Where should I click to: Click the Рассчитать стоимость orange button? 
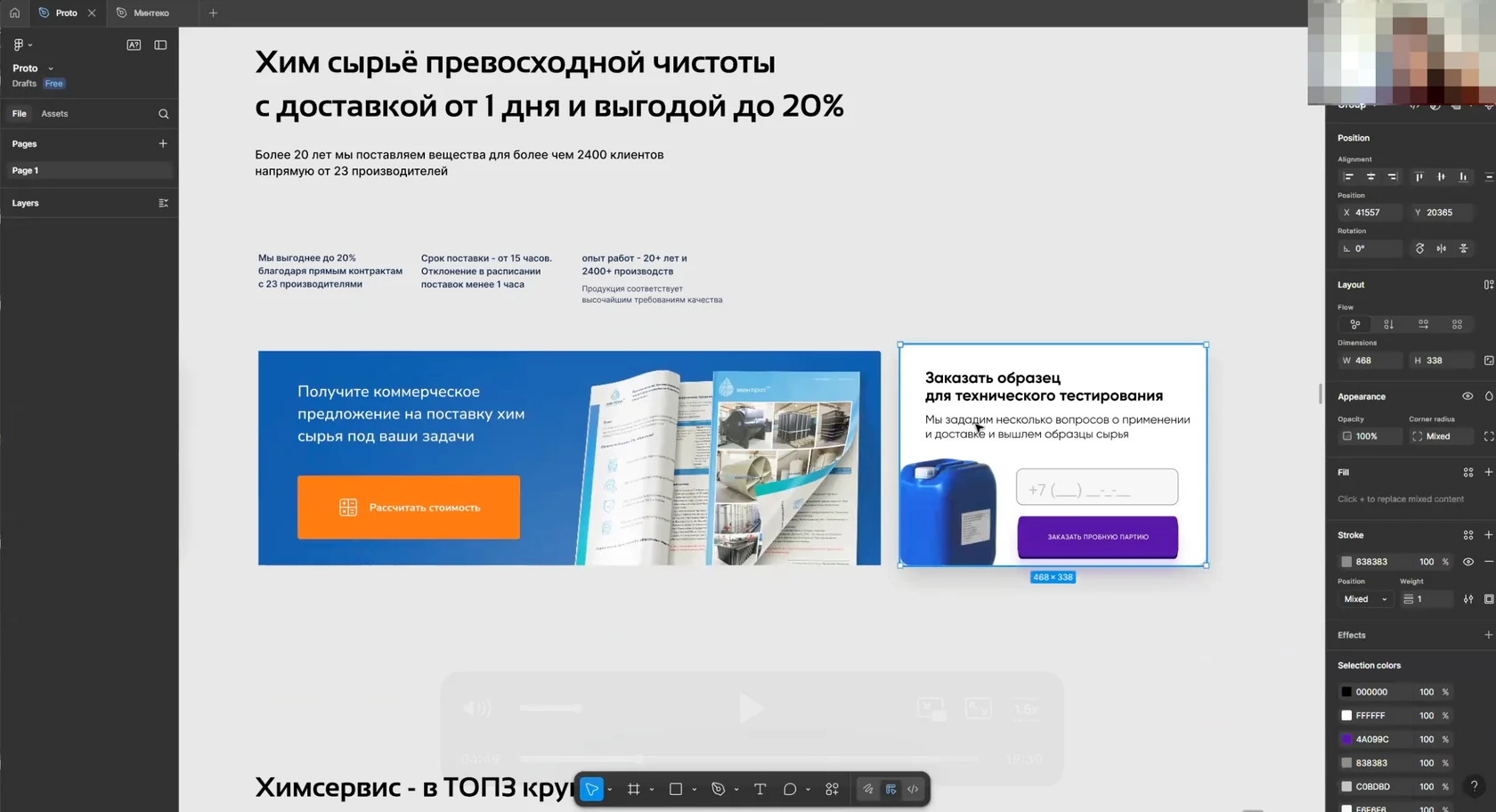(409, 507)
